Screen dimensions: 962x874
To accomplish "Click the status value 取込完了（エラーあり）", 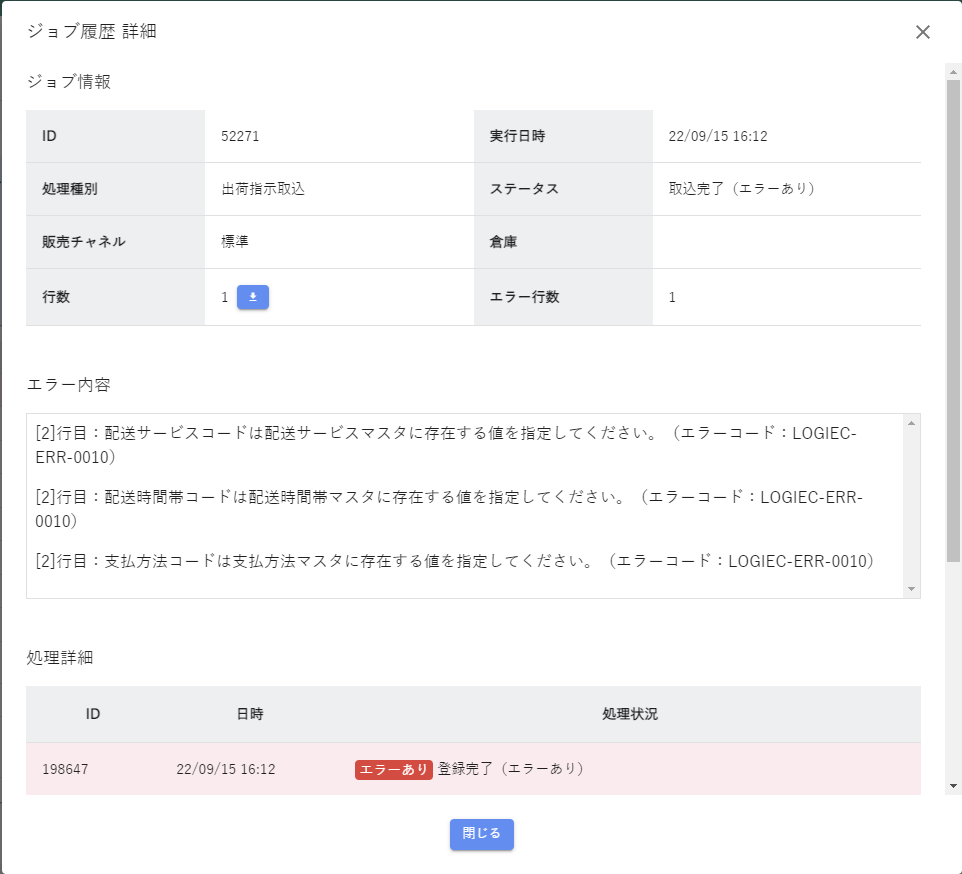I will coord(741,189).
